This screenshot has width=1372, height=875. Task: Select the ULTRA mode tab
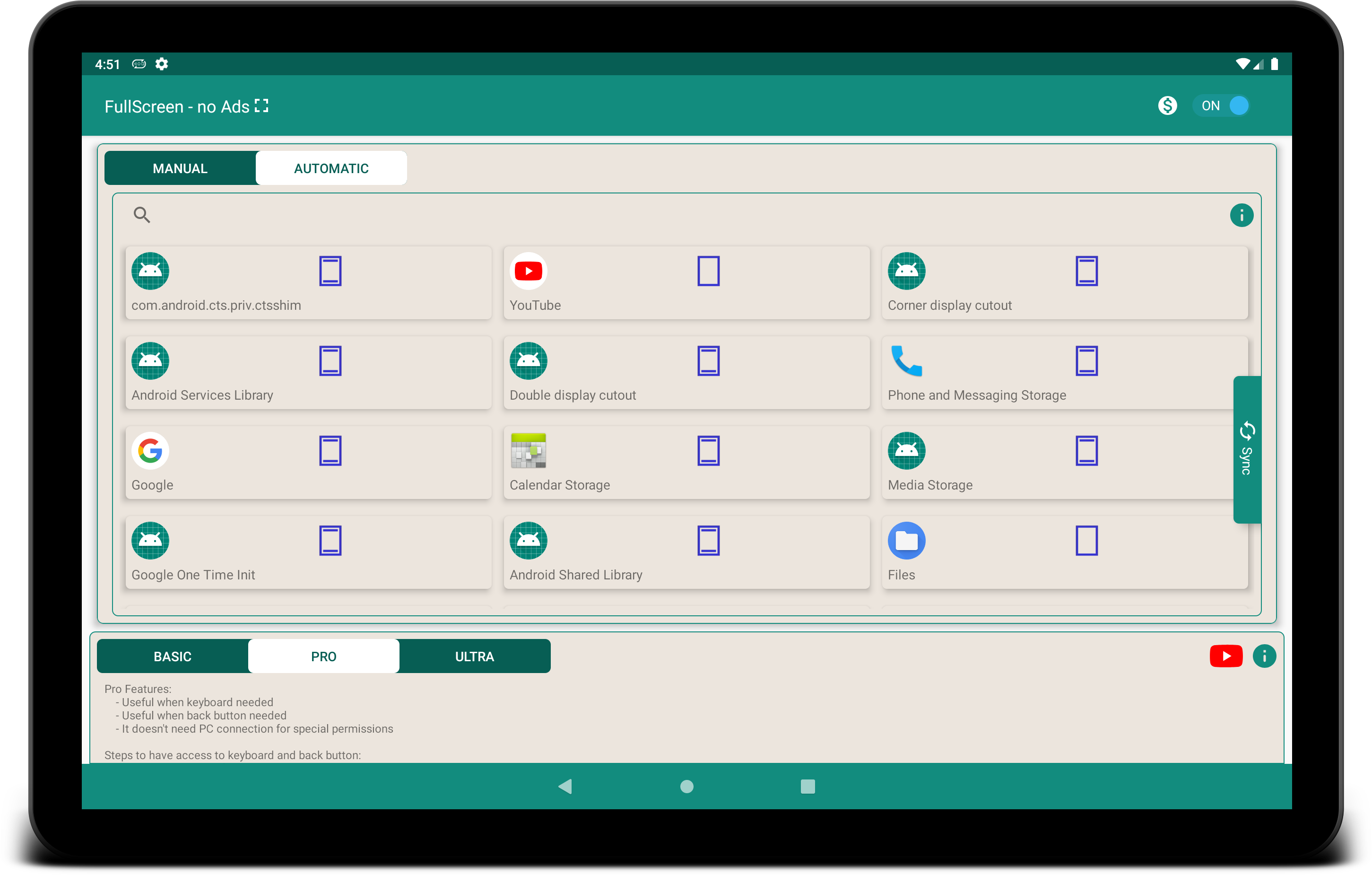coord(475,656)
